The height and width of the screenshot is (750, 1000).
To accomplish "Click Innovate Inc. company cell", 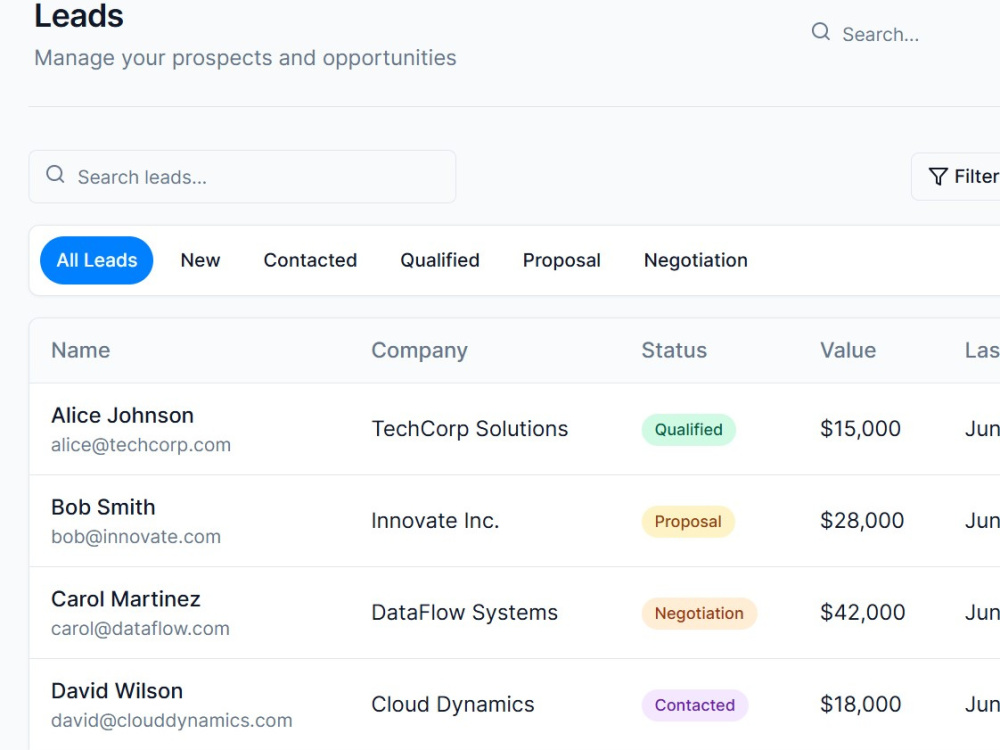I will 435,520.
